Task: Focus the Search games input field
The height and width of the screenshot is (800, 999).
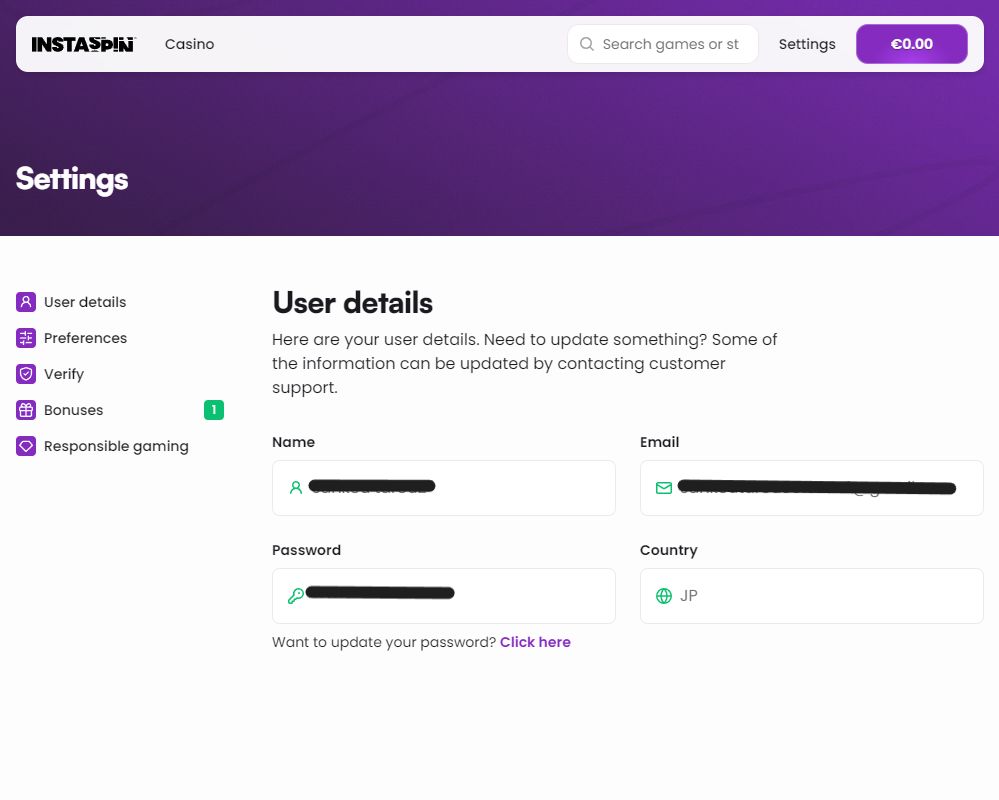Action: point(670,44)
